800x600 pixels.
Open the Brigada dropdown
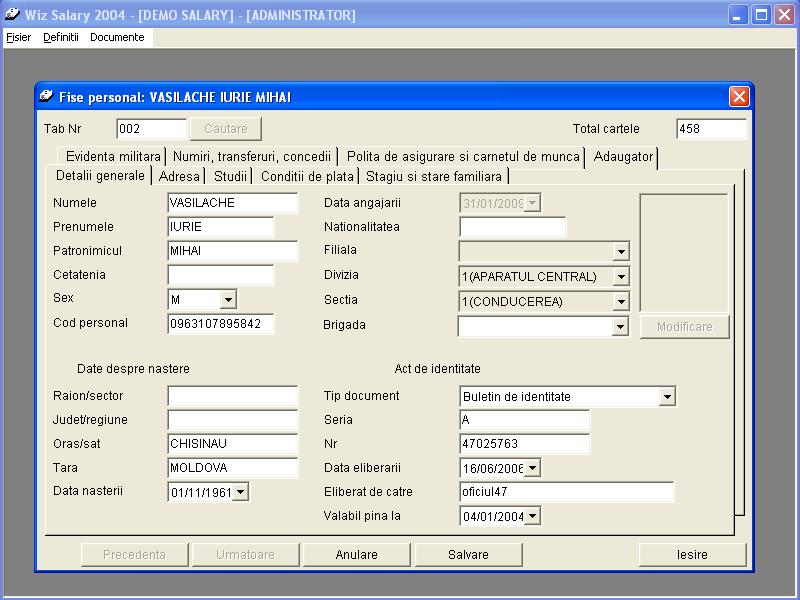pyautogui.click(x=621, y=326)
